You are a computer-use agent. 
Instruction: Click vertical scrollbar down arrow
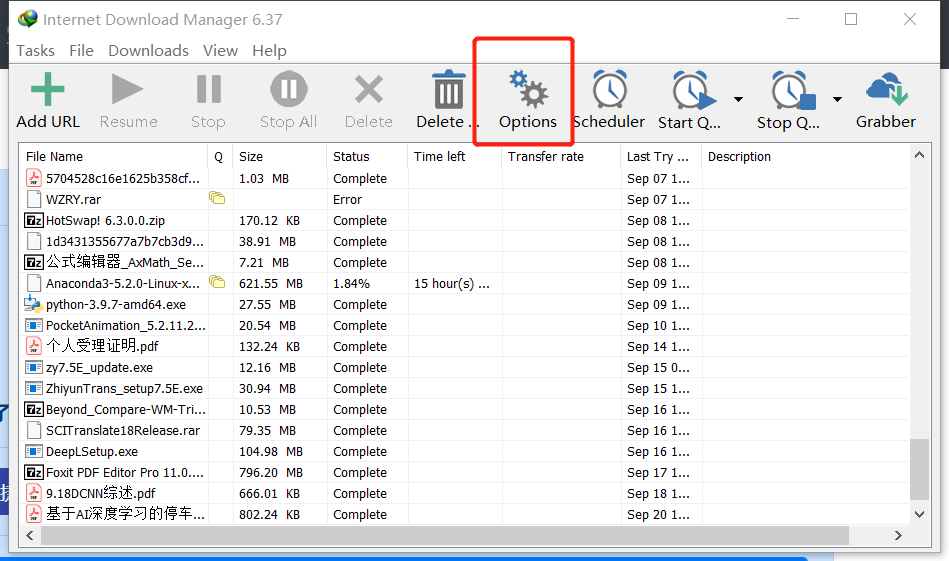tap(919, 514)
